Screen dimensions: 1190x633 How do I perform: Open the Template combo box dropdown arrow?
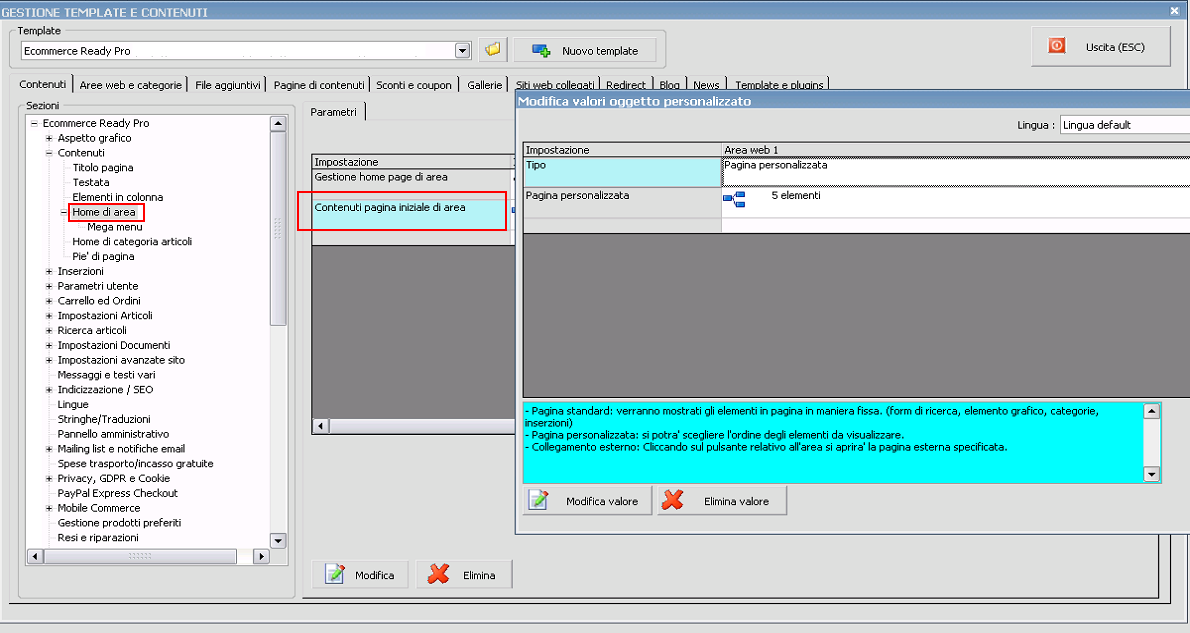(x=463, y=51)
